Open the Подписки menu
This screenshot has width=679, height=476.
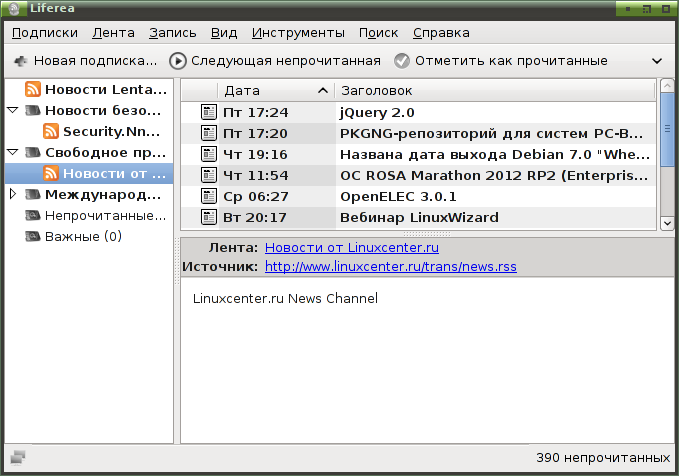point(45,33)
